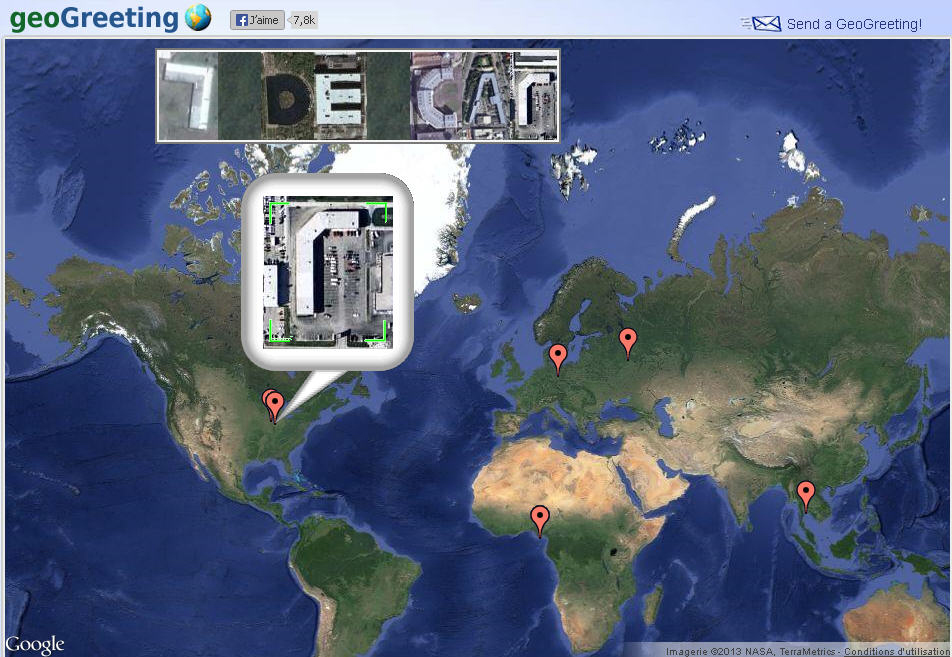The height and width of the screenshot is (657, 952).
Task: Select the letter A building thumbnail
Action: 487,96
